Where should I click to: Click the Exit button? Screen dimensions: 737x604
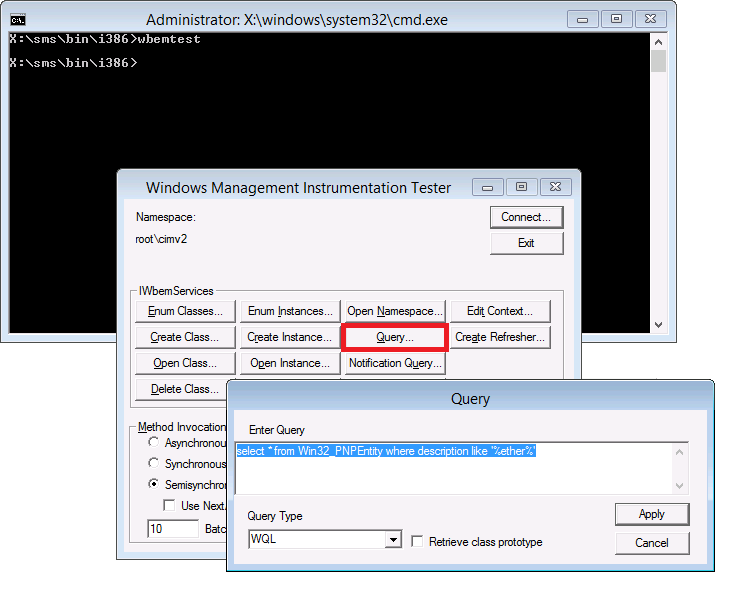pos(526,243)
